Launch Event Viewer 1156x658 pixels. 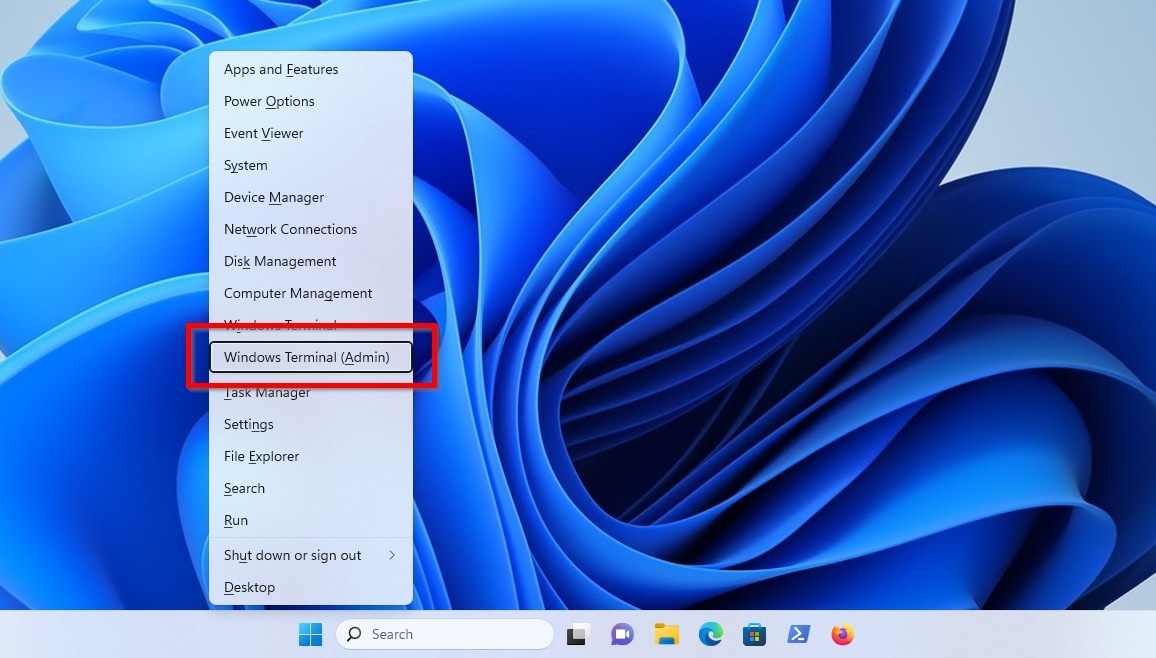click(x=263, y=133)
